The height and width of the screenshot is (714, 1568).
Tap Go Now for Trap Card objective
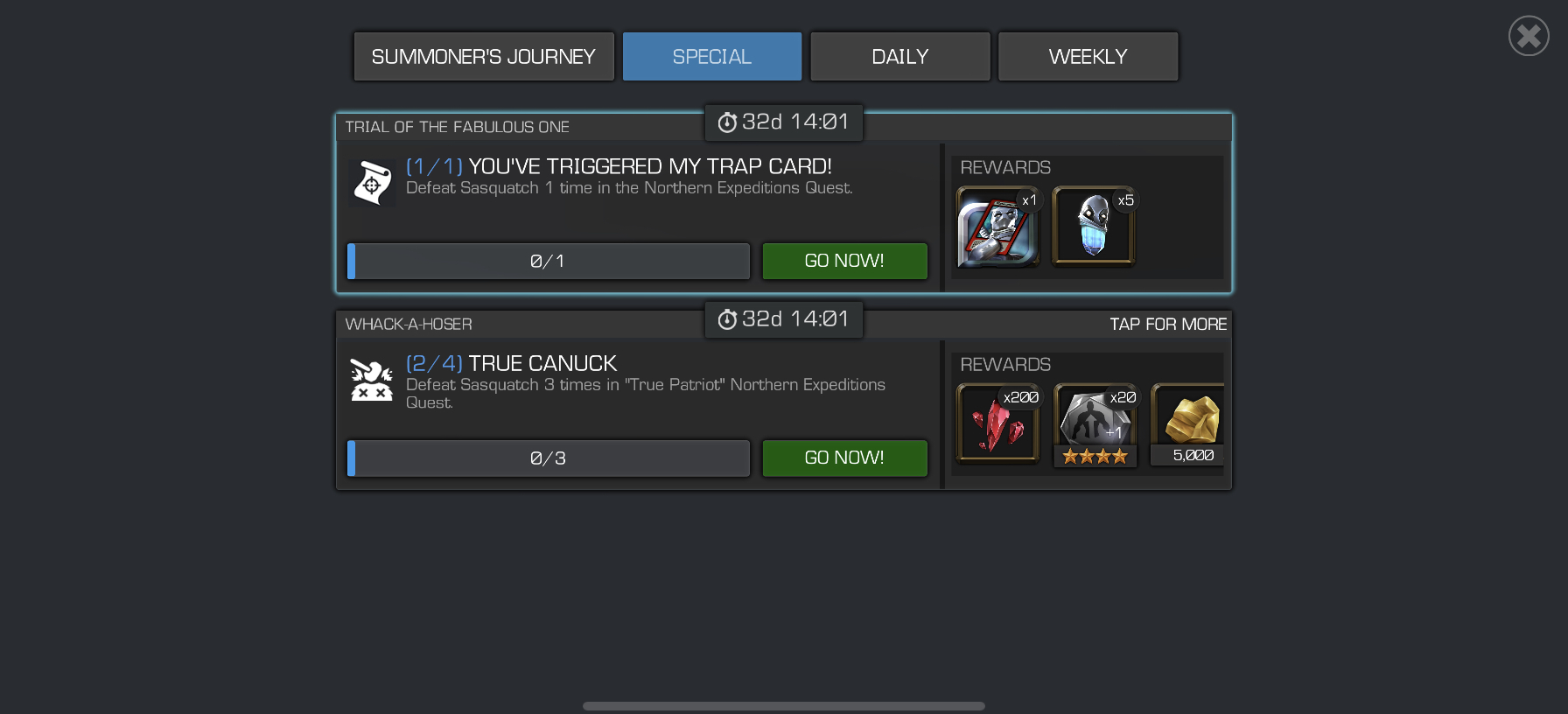[x=844, y=261]
